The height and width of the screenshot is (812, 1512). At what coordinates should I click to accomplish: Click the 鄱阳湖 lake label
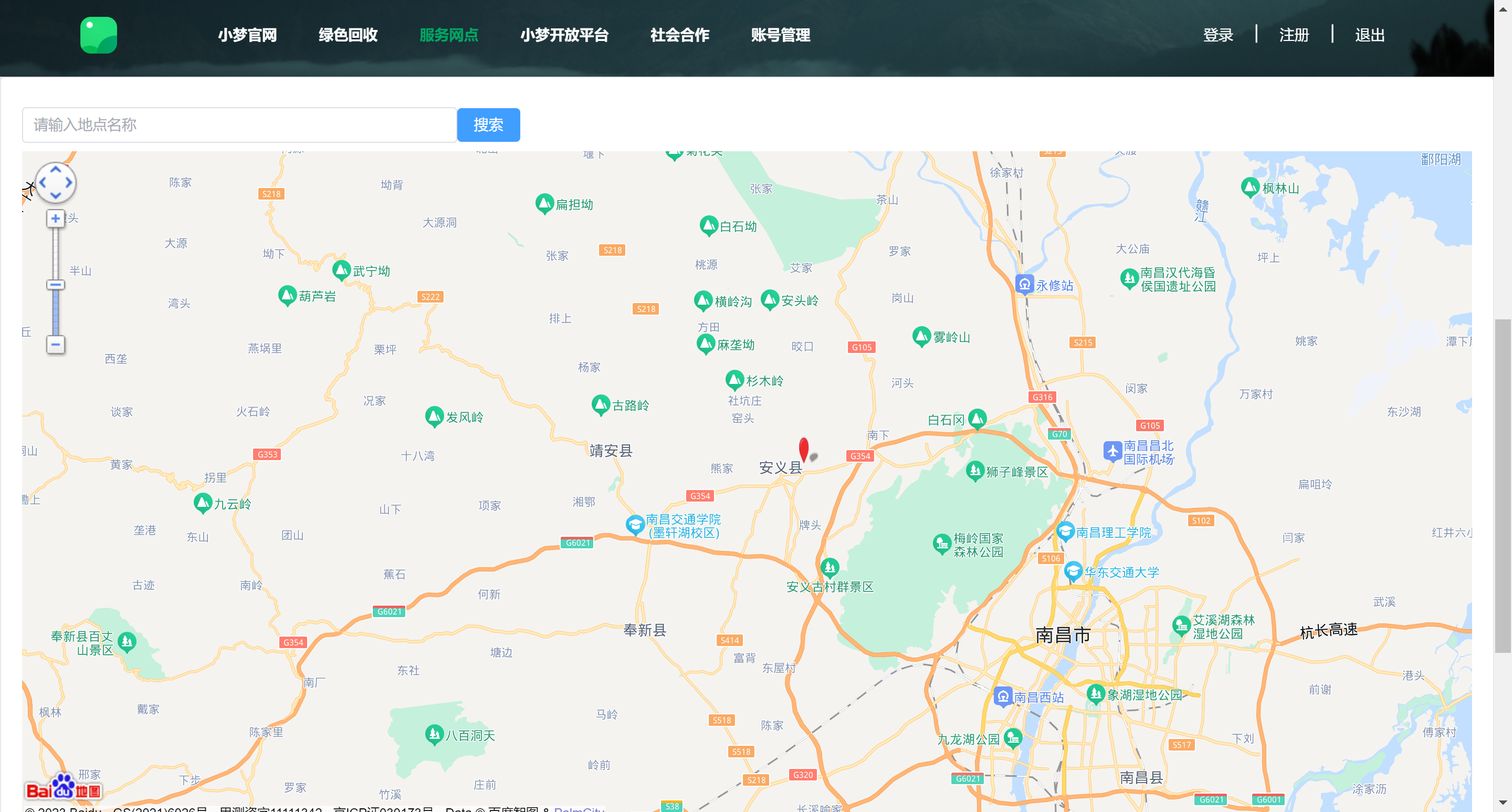(1441, 159)
